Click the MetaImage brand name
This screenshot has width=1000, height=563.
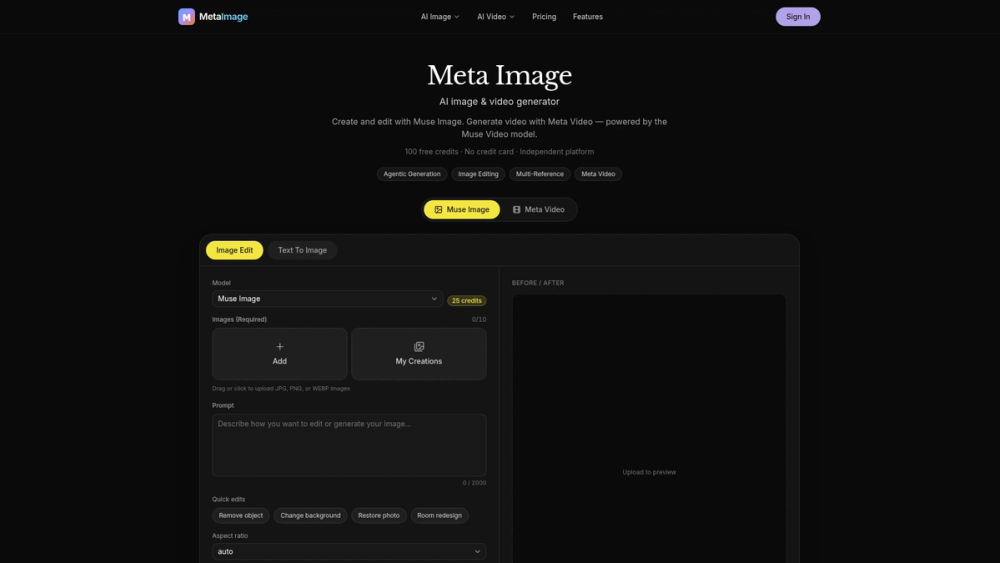click(223, 17)
